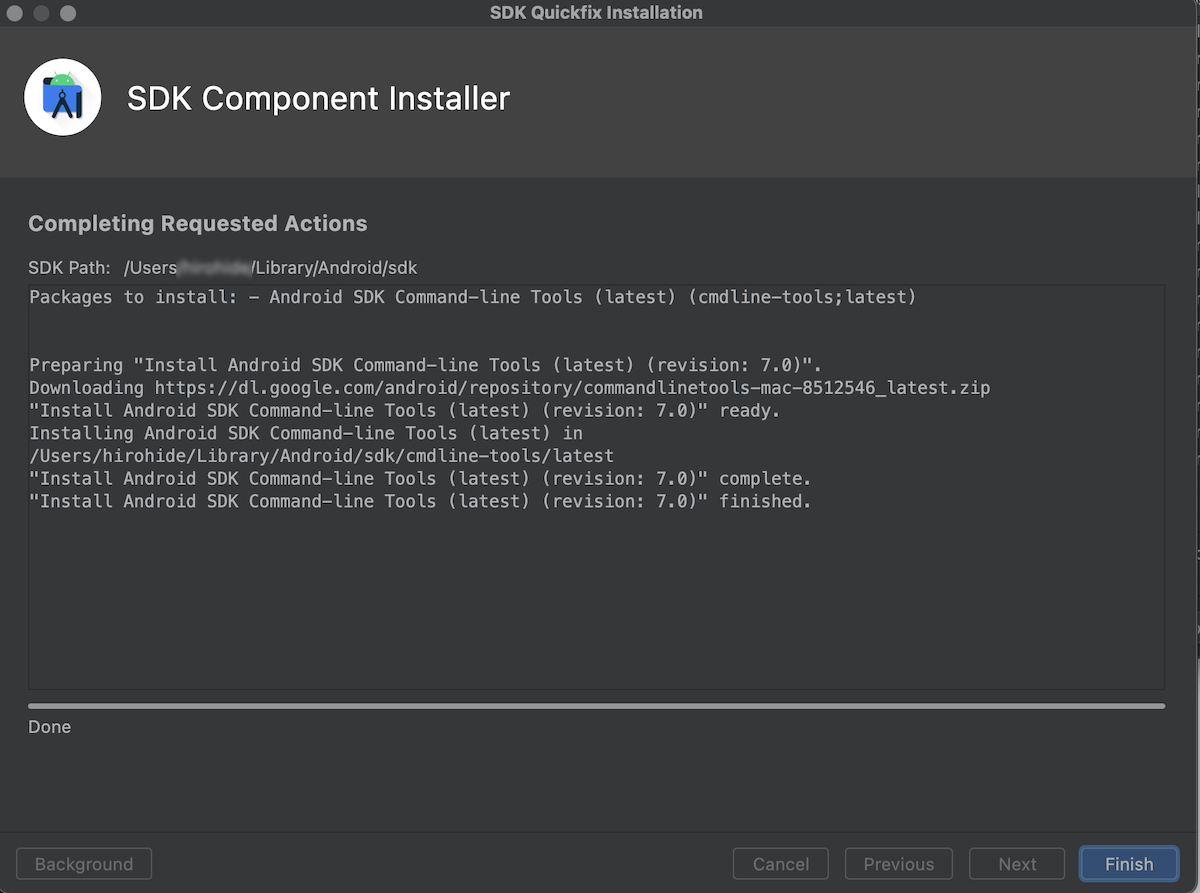
Task: Click the 'Installing Android SDK Command-line Tools' line
Action: pos(306,433)
